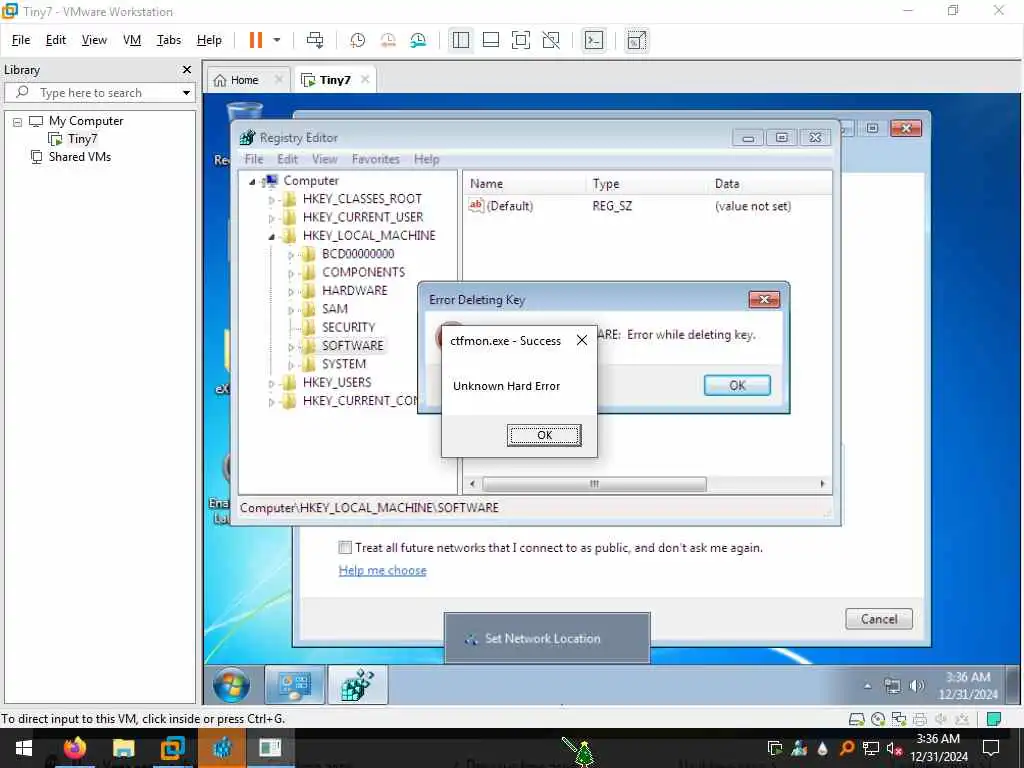Open the host Windows Start button
Image resolution: width=1024 pixels, height=768 pixels.
(24, 748)
